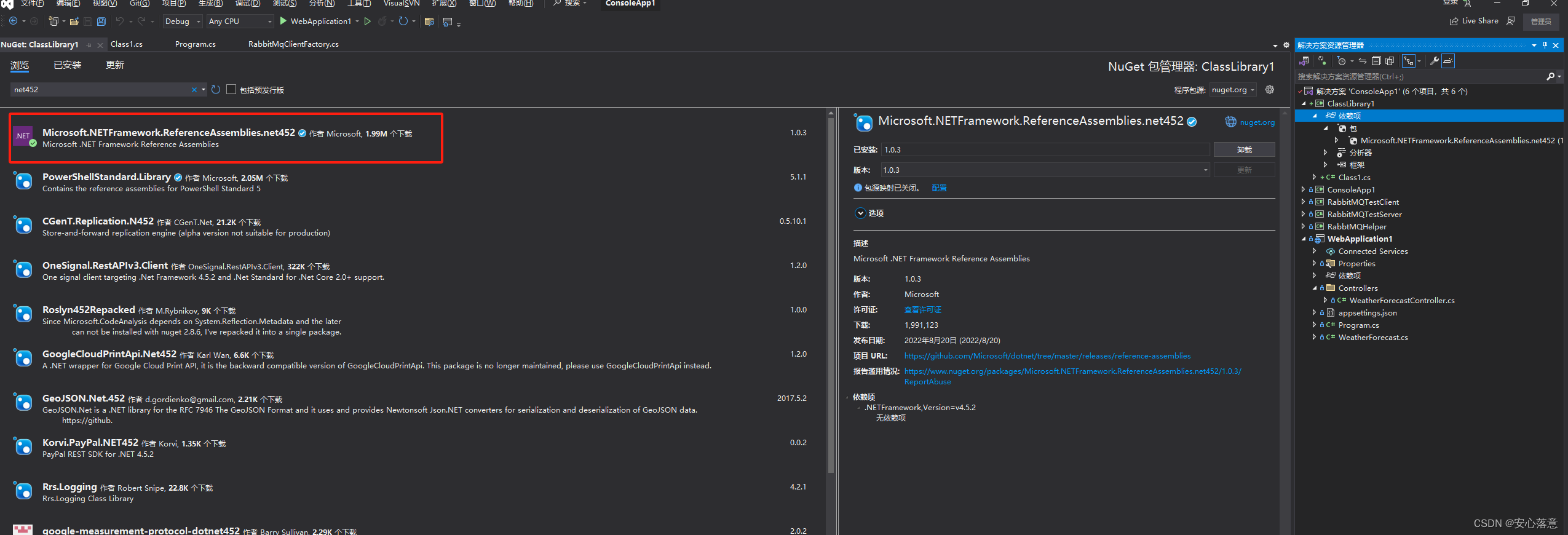Click the undo arrow in the toolbar

pyautogui.click(x=120, y=22)
